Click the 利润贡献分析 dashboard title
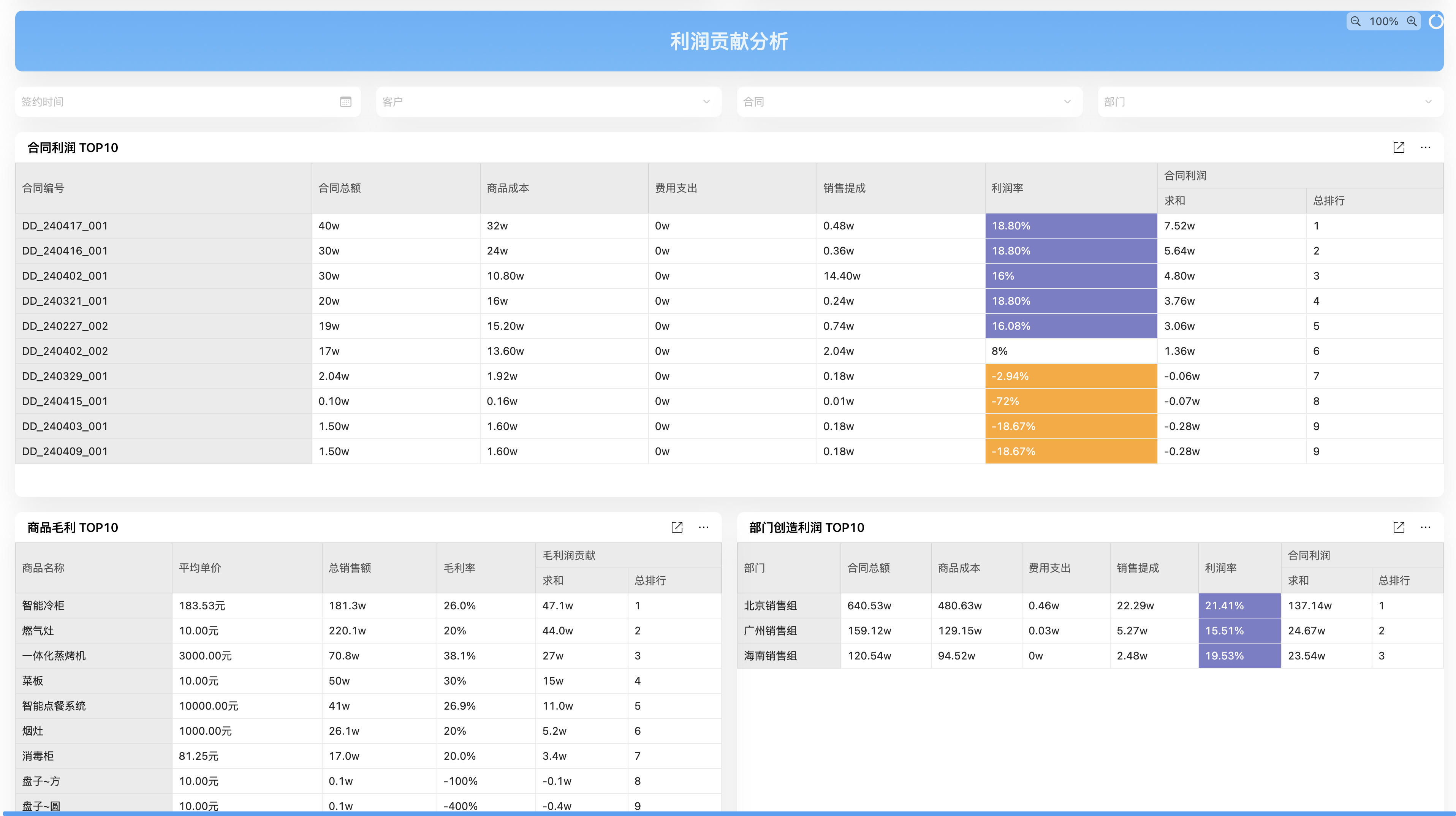Screen dimensions: 1456x816 point(729,41)
